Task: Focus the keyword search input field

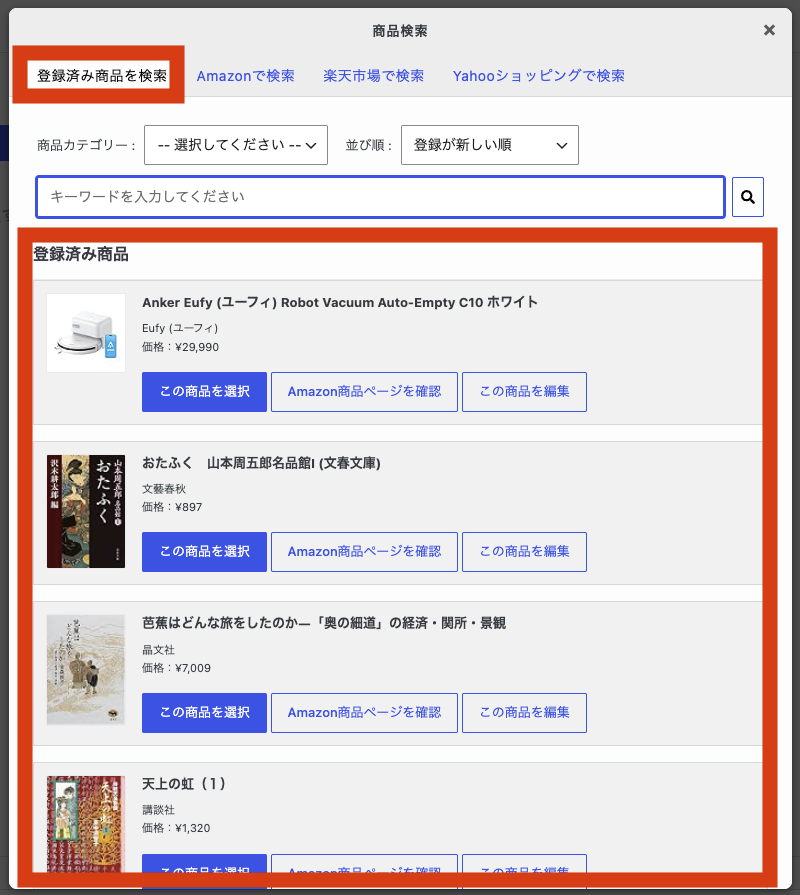Action: point(380,197)
